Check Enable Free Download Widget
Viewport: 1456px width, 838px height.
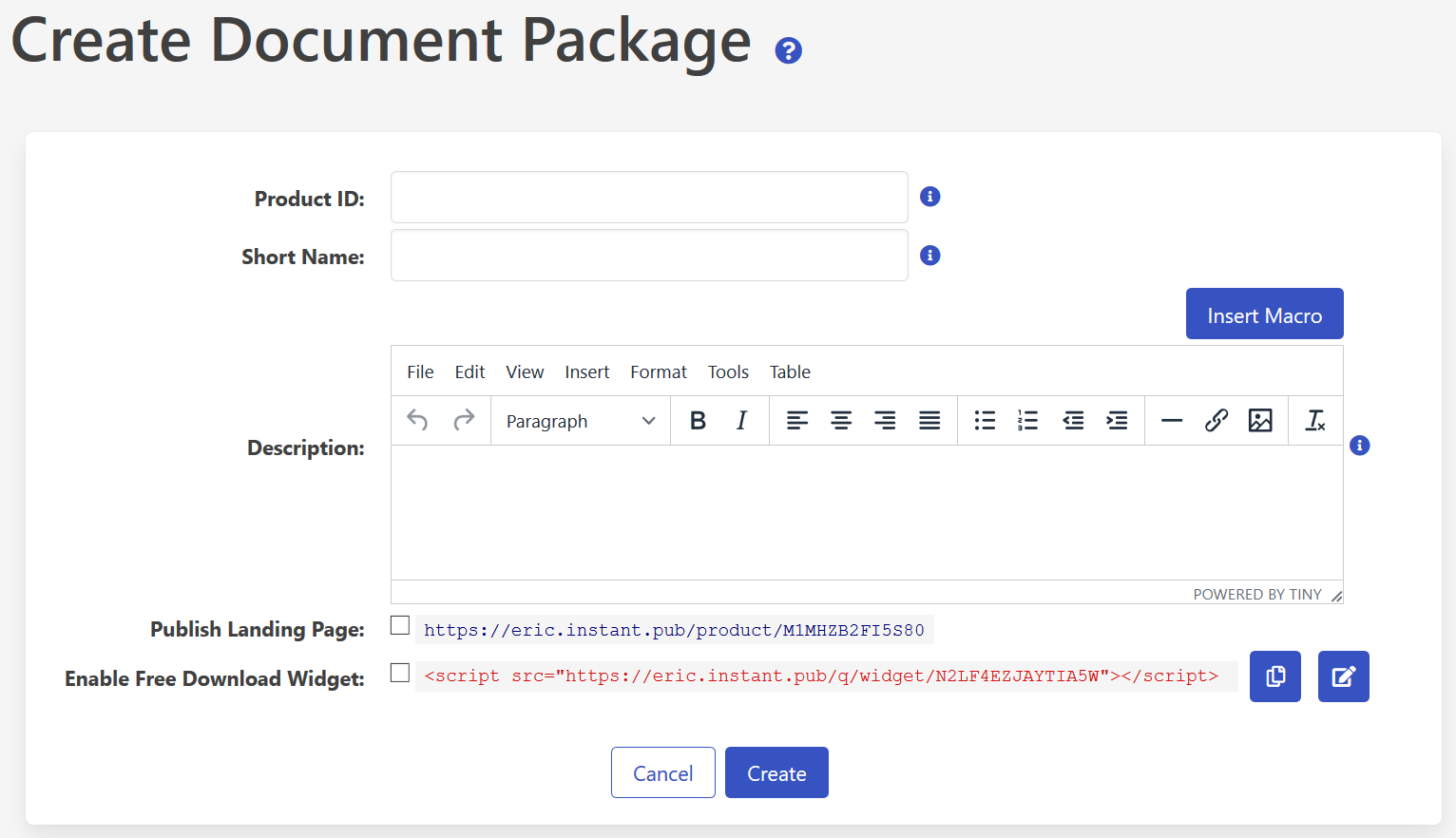pos(399,673)
